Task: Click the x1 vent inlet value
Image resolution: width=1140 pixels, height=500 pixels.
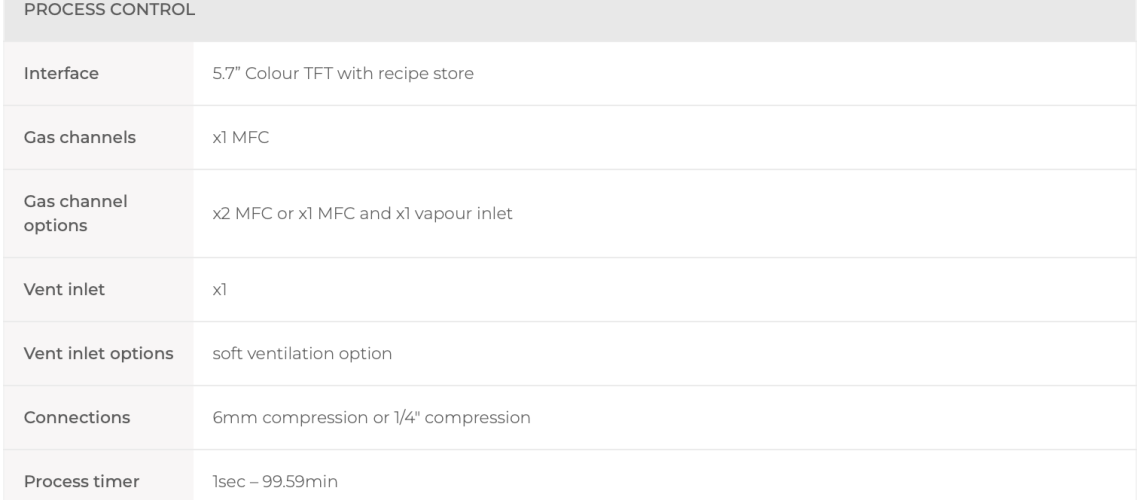Action: pyautogui.click(x=220, y=289)
